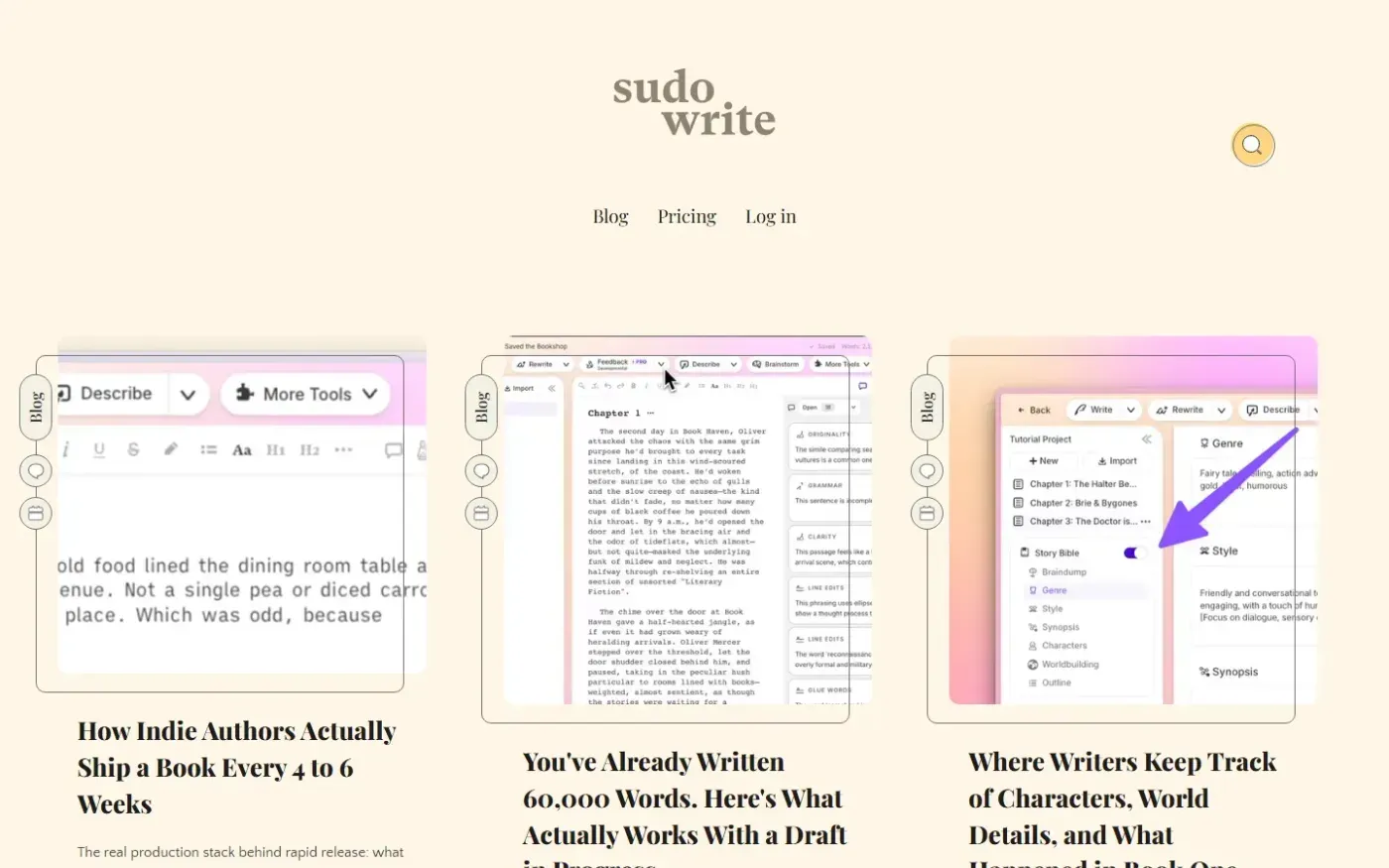Click comment icon on Indie Authors card
Viewport: 1389px width, 868px height.
tap(36, 470)
